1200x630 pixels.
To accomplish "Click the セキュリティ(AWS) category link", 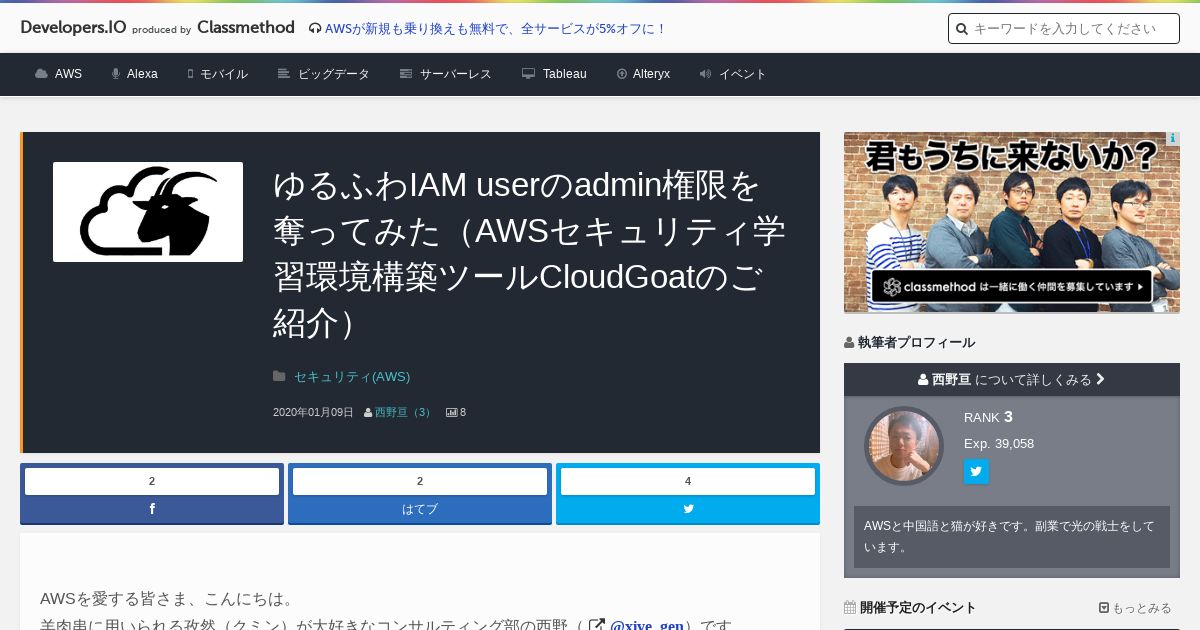I will coord(352,377).
